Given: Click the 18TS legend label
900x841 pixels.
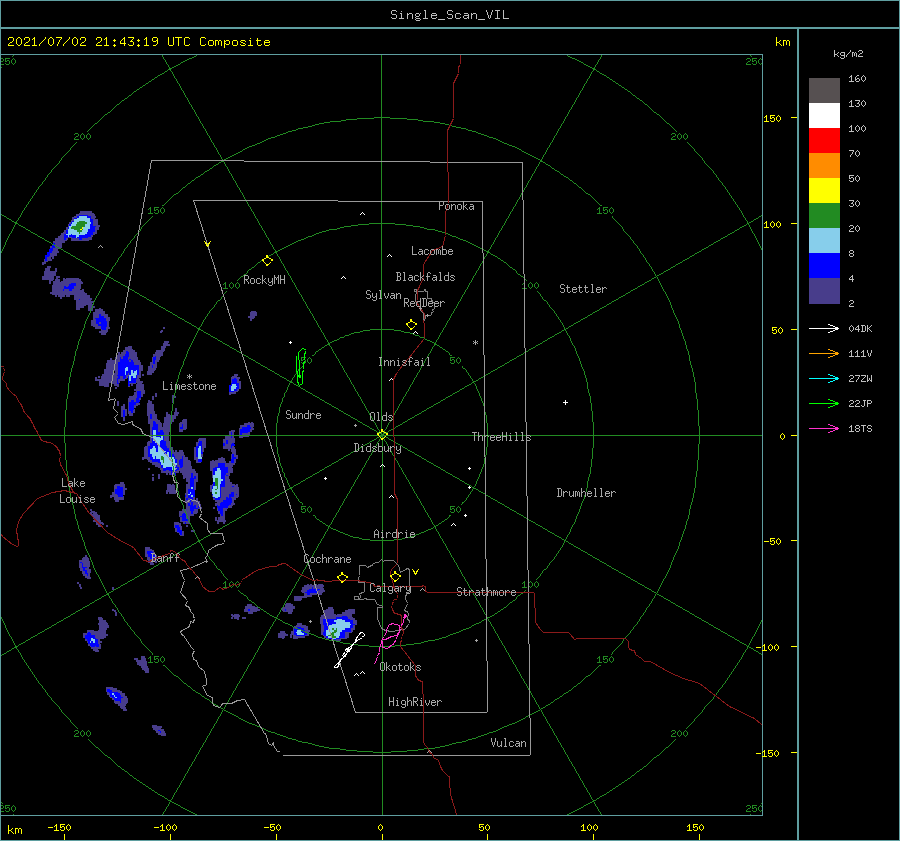Looking at the screenshot, I should (x=860, y=428).
